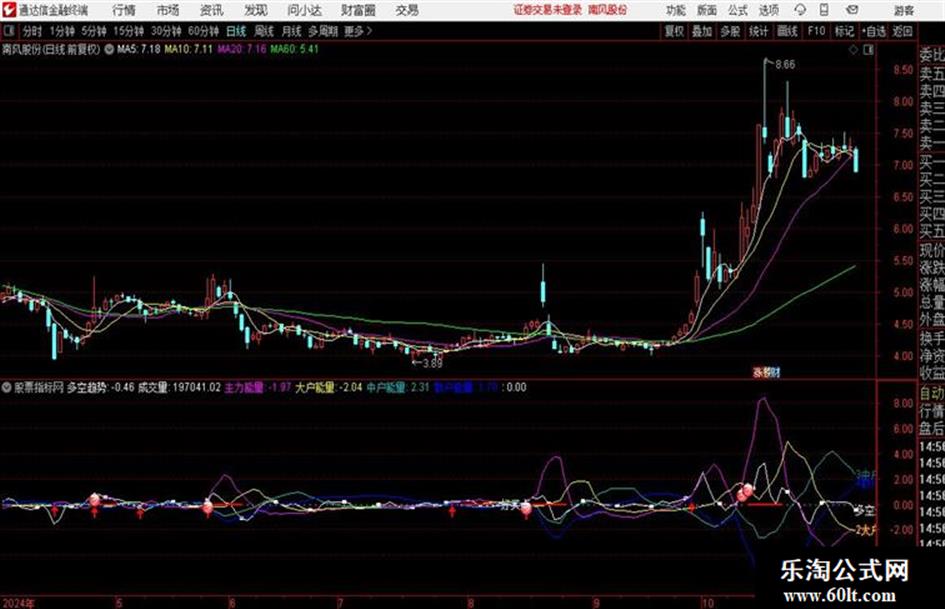Click the 大户能量 indicator label
945x609 pixels.
pyautogui.click(x=315, y=387)
